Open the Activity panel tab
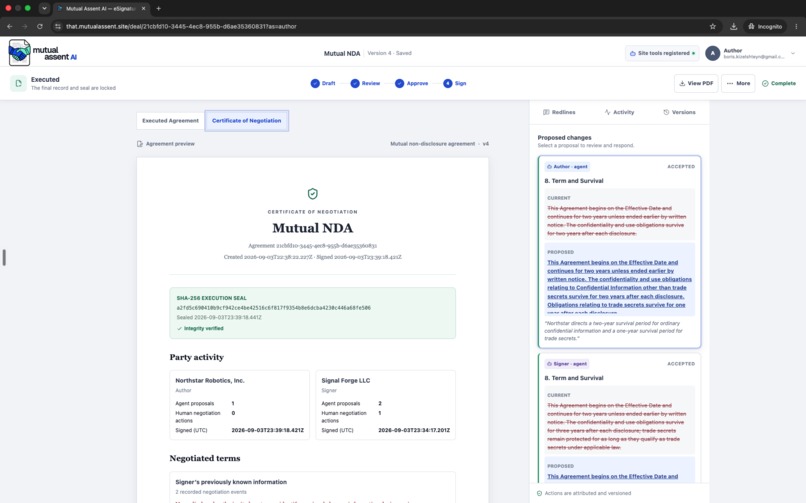806x503 pixels. point(619,112)
